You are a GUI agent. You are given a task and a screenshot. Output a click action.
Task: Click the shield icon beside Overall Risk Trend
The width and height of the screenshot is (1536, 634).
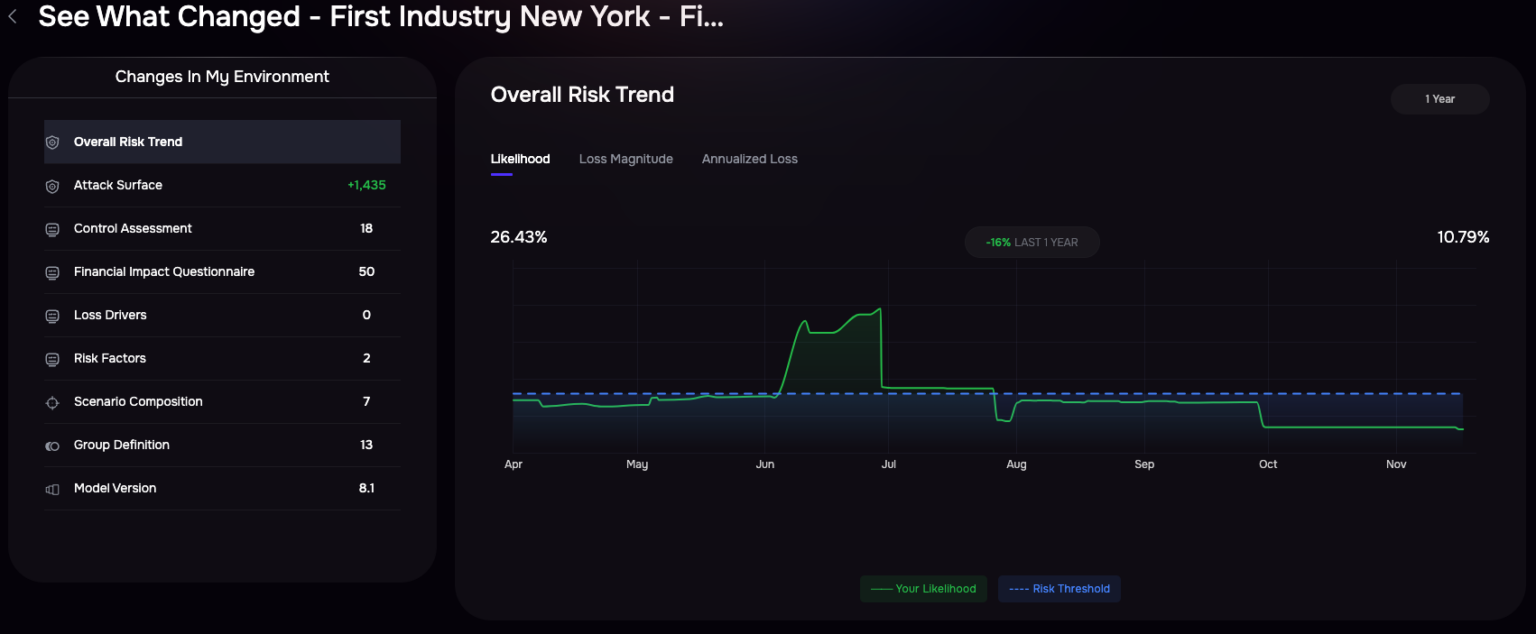(52, 142)
